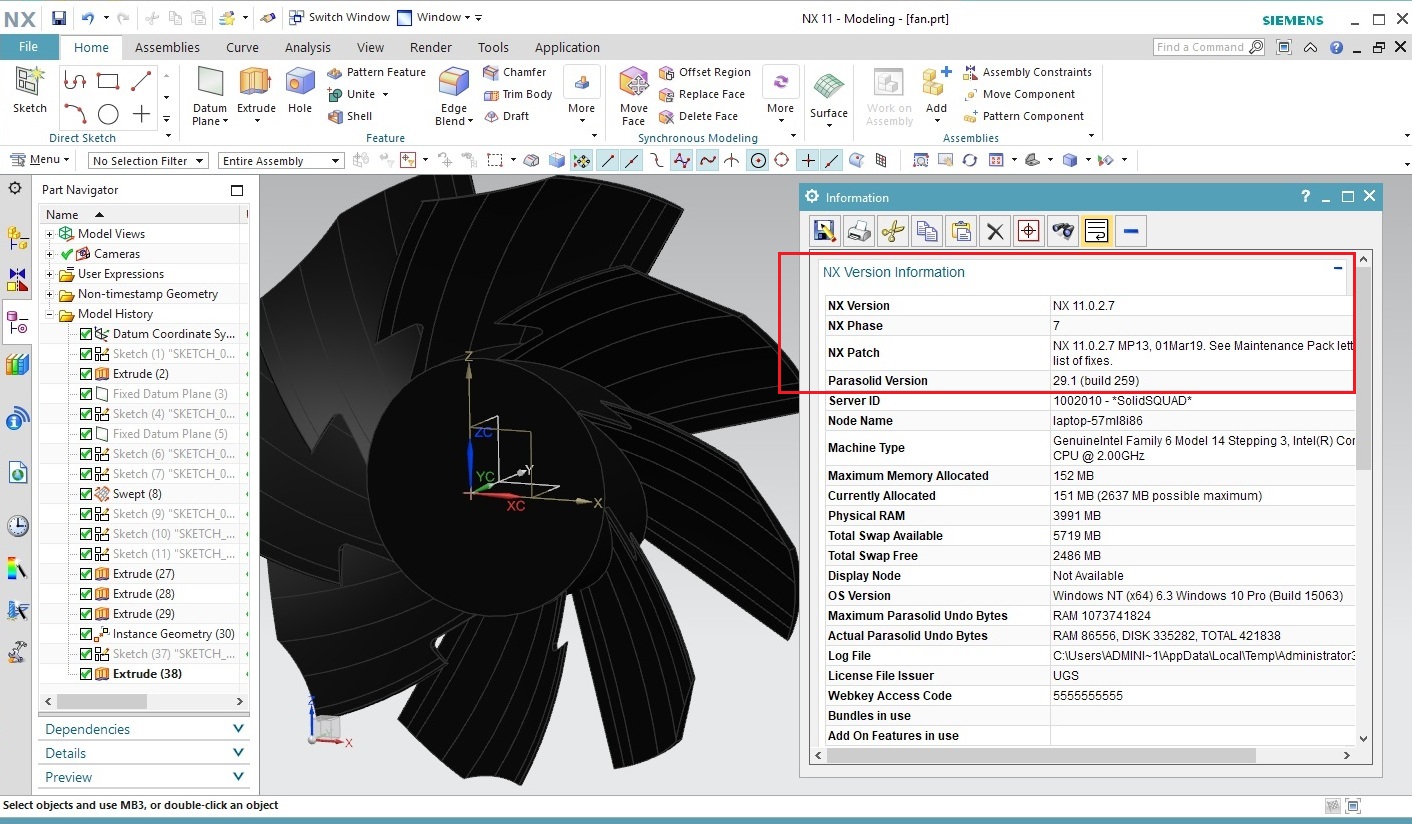The height and width of the screenshot is (824, 1412).
Task: Open the History clock sidebar icon
Action: click(17, 526)
